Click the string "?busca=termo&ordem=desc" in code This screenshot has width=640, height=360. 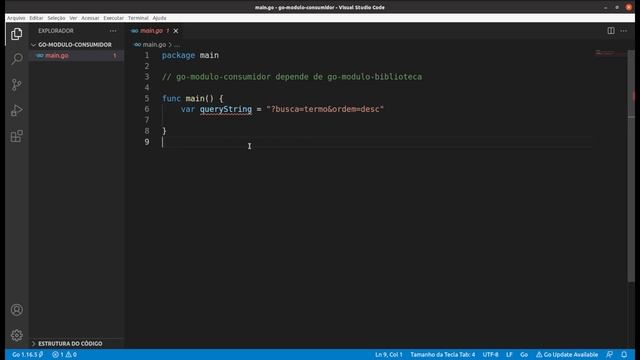pyautogui.click(x=325, y=109)
